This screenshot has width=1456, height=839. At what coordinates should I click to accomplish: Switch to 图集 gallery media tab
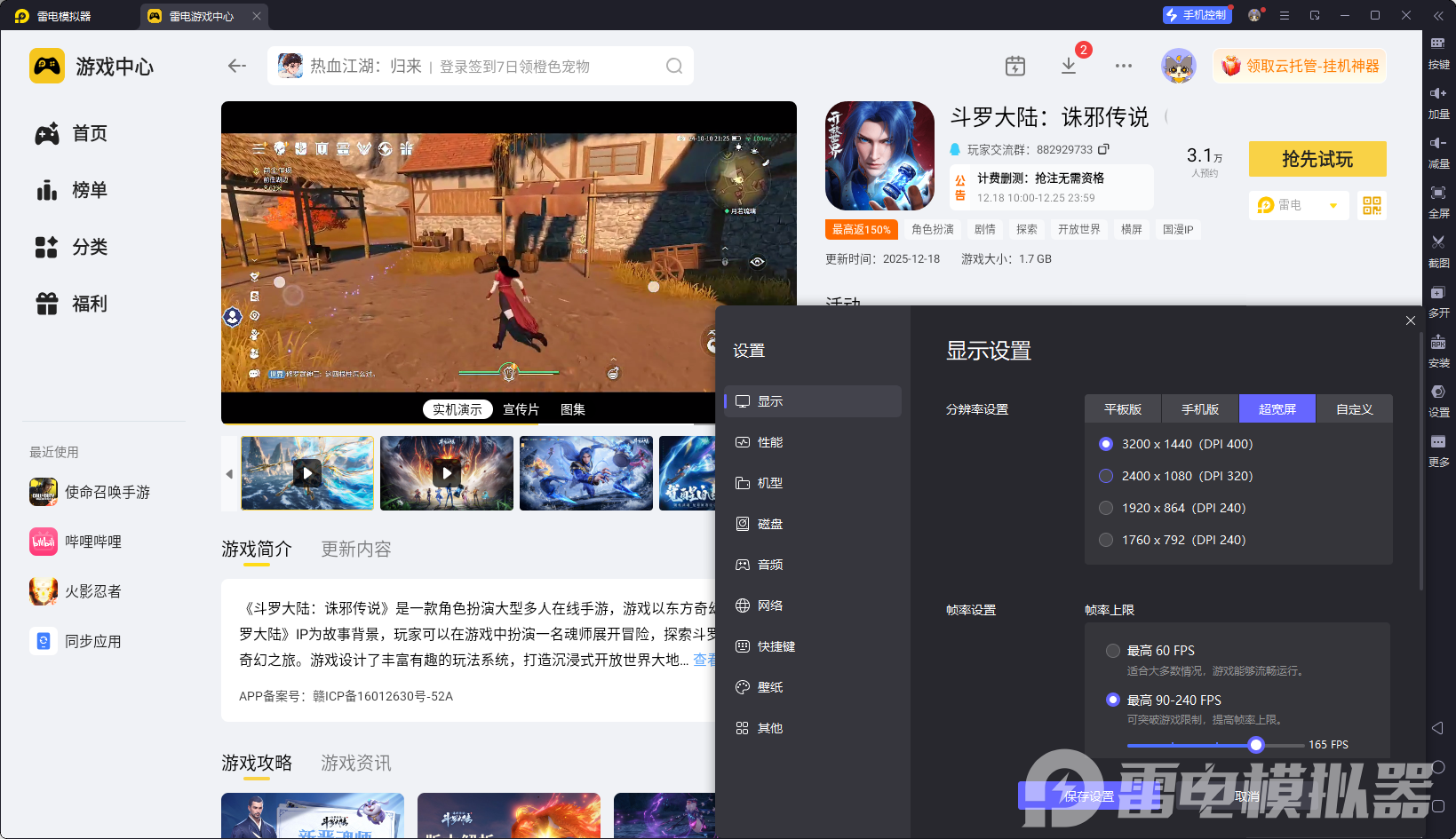[573, 409]
